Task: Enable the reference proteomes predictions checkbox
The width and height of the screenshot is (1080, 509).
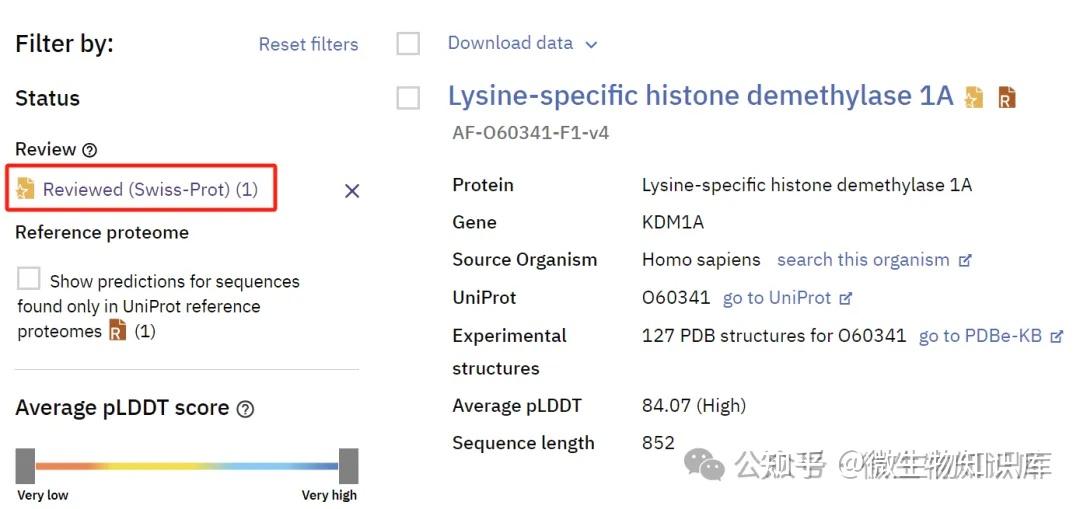Action: pyautogui.click(x=29, y=279)
